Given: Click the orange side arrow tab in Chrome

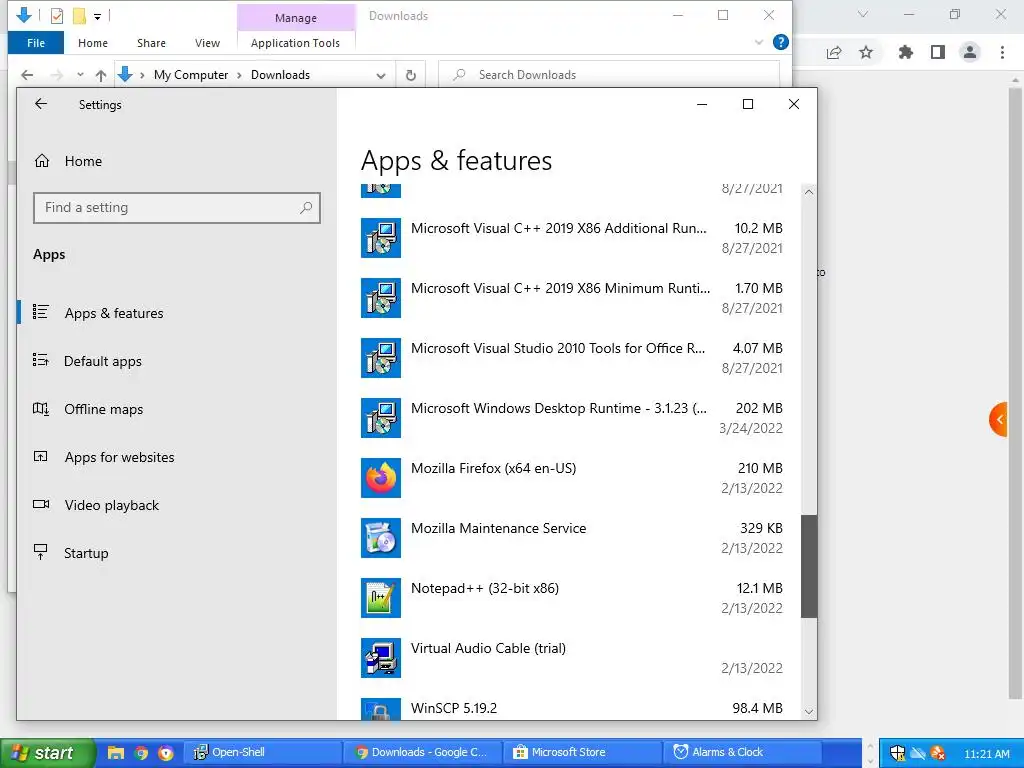Looking at the screenshot, I should [999, 420].
